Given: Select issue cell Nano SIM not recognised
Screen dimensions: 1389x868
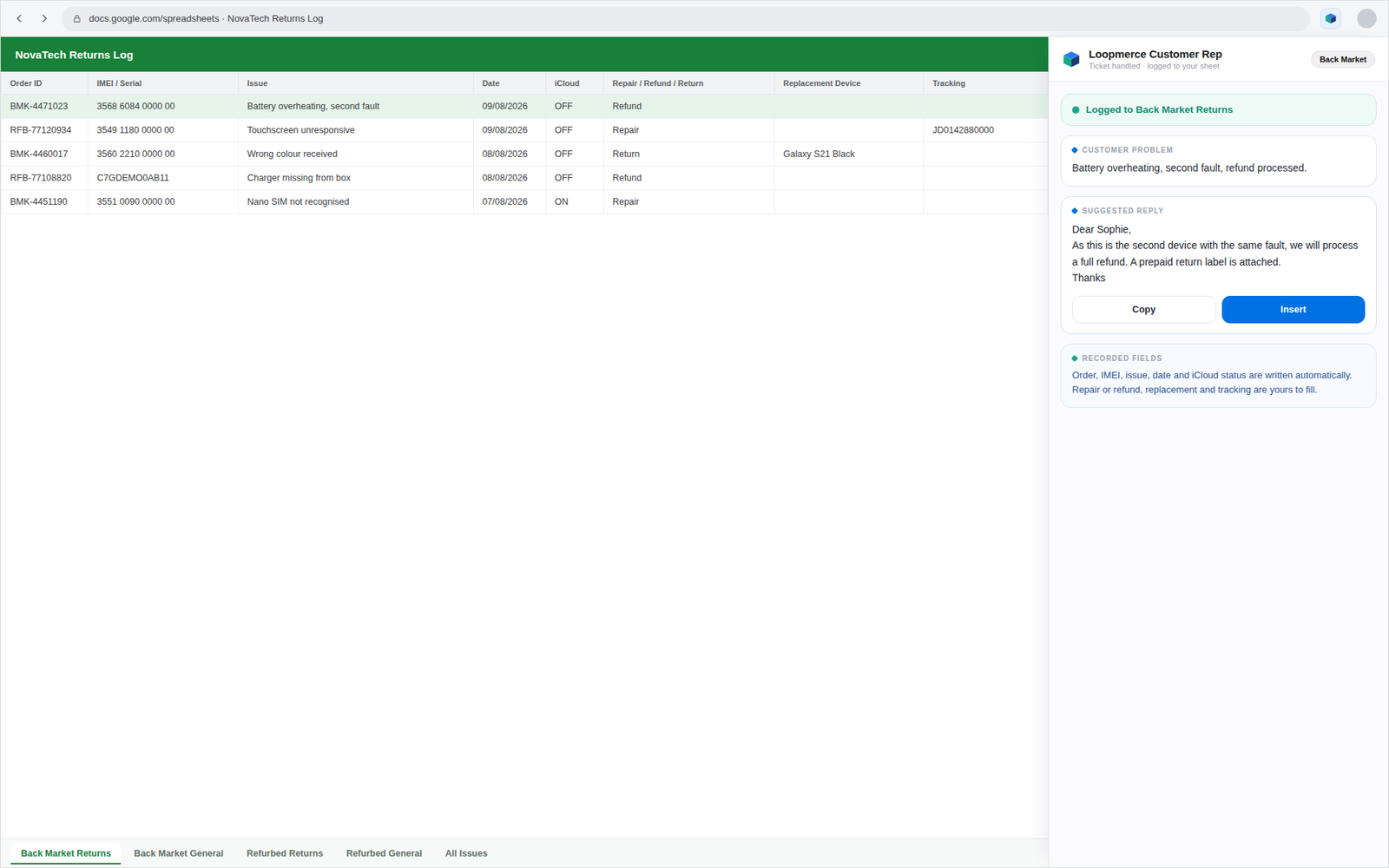Looking at the screenshot, I should (356, 201).
